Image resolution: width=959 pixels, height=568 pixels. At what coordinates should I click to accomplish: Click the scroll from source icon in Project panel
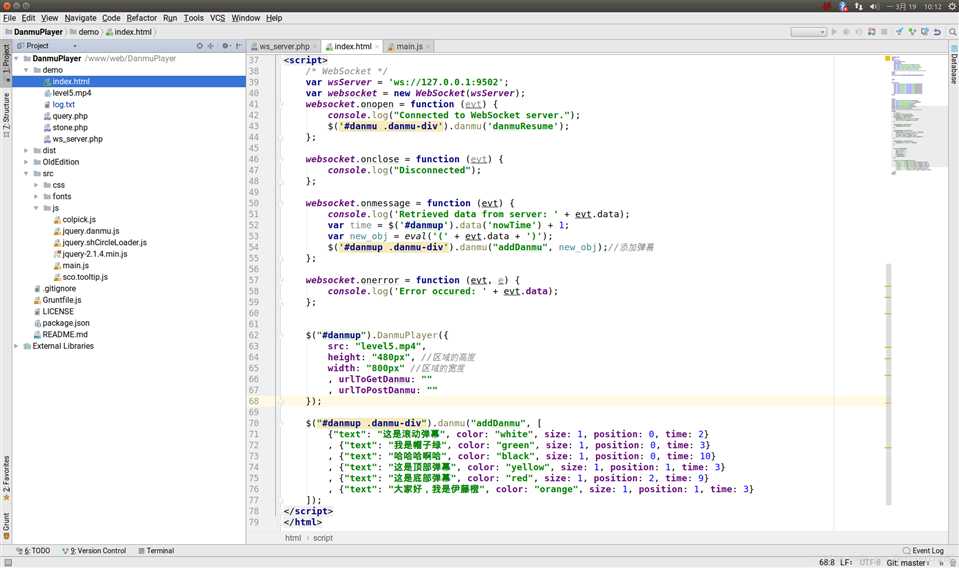(x=199, y=46)
